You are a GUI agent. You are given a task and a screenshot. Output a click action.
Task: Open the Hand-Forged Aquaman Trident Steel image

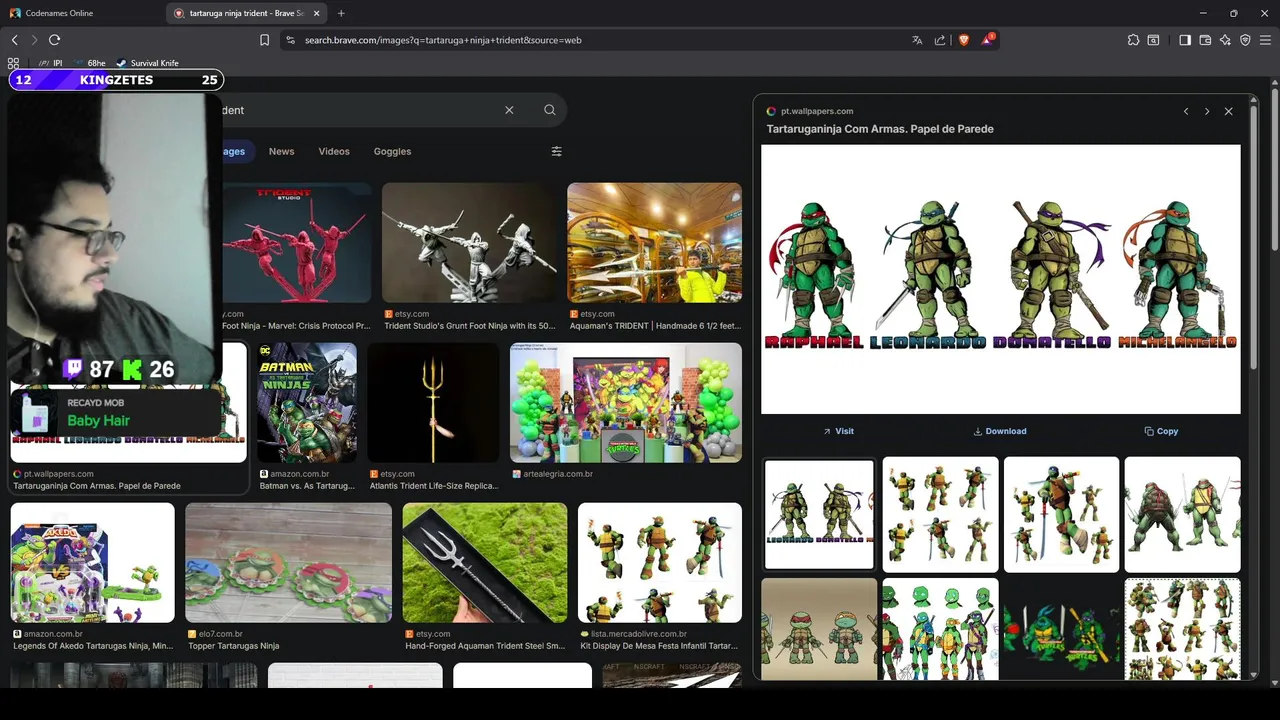pyautogui.click(x=485, y=563)
